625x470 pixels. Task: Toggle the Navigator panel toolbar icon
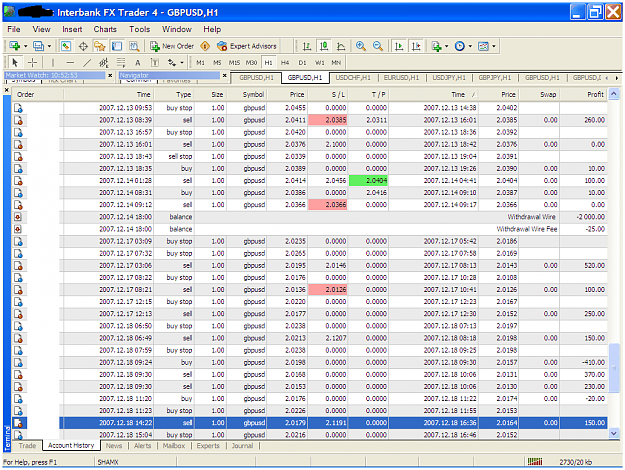100,46
